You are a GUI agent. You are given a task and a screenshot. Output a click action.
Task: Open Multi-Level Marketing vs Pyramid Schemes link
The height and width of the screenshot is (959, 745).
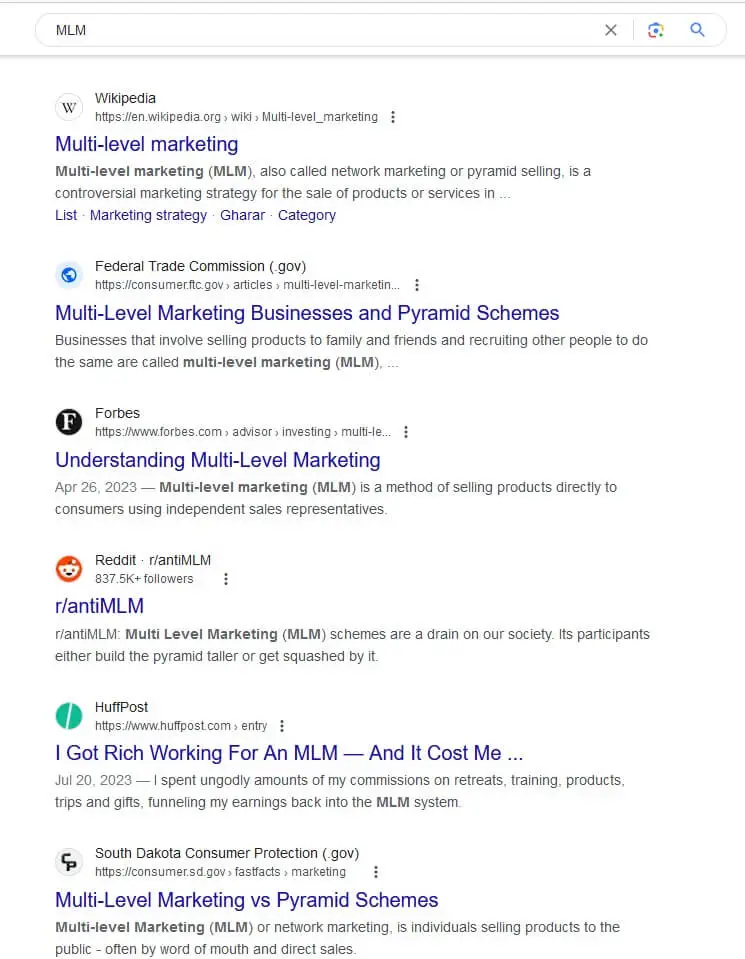246,900
